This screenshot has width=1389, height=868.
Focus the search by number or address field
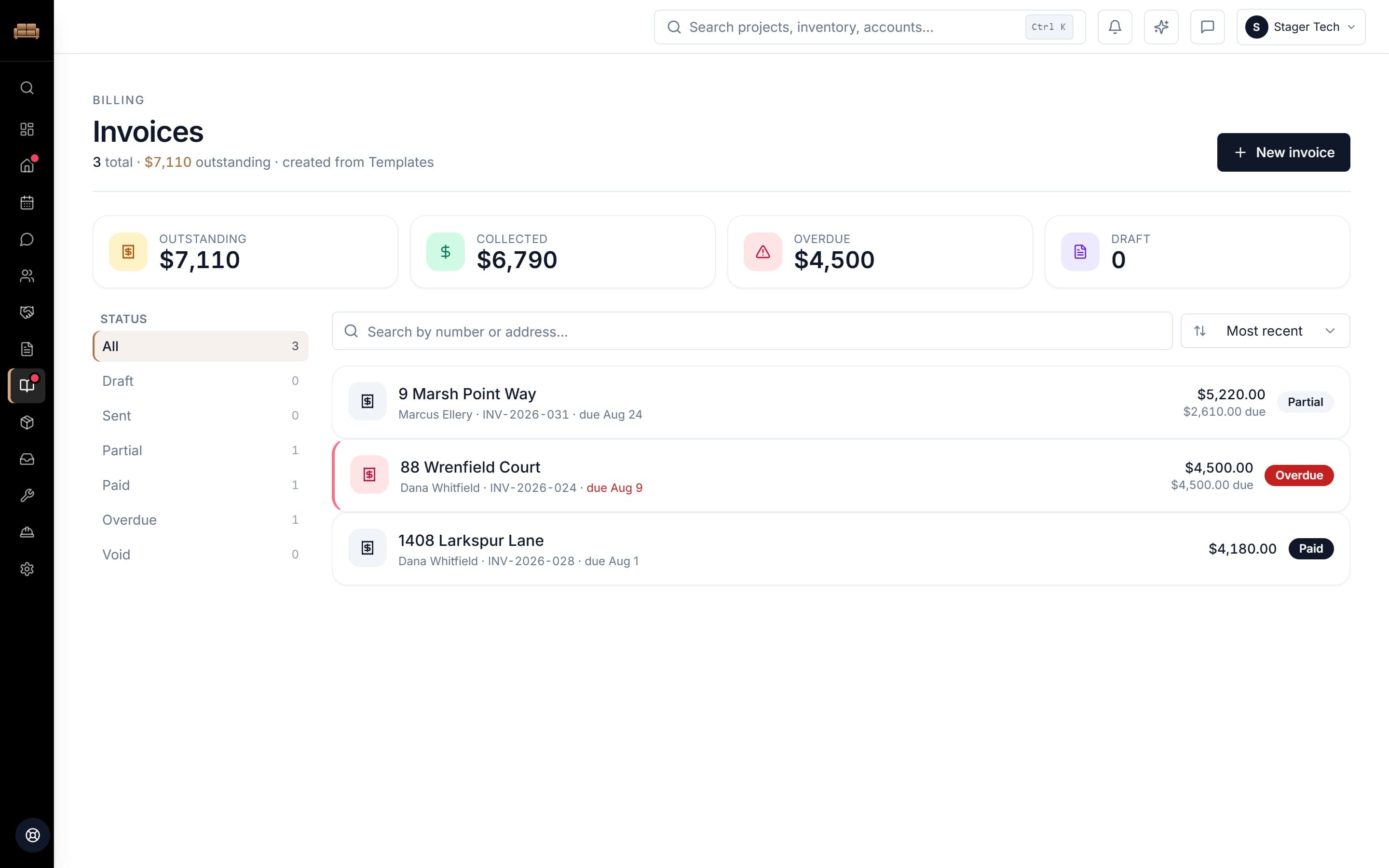(752, 331)
